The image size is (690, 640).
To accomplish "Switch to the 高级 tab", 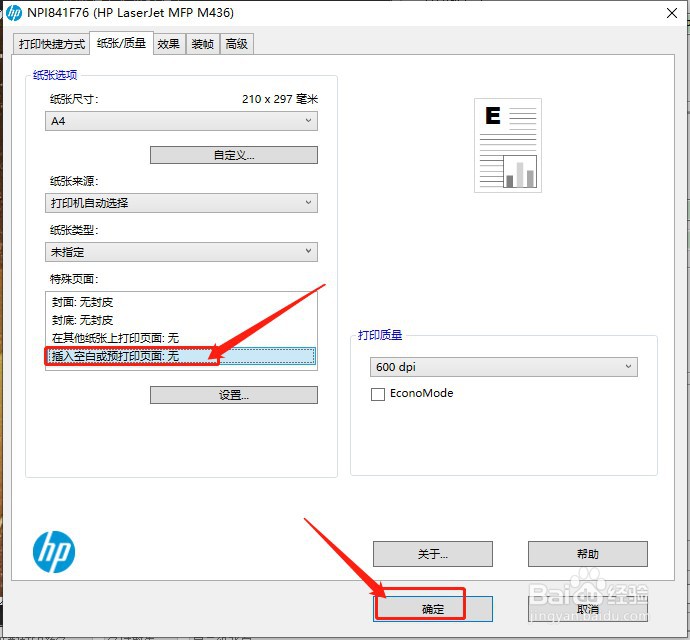I will [237, 44].
